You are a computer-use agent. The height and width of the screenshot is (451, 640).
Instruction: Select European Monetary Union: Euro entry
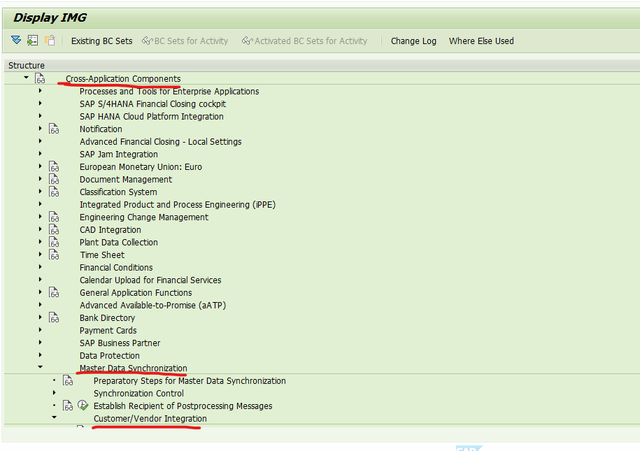point(140,167)
